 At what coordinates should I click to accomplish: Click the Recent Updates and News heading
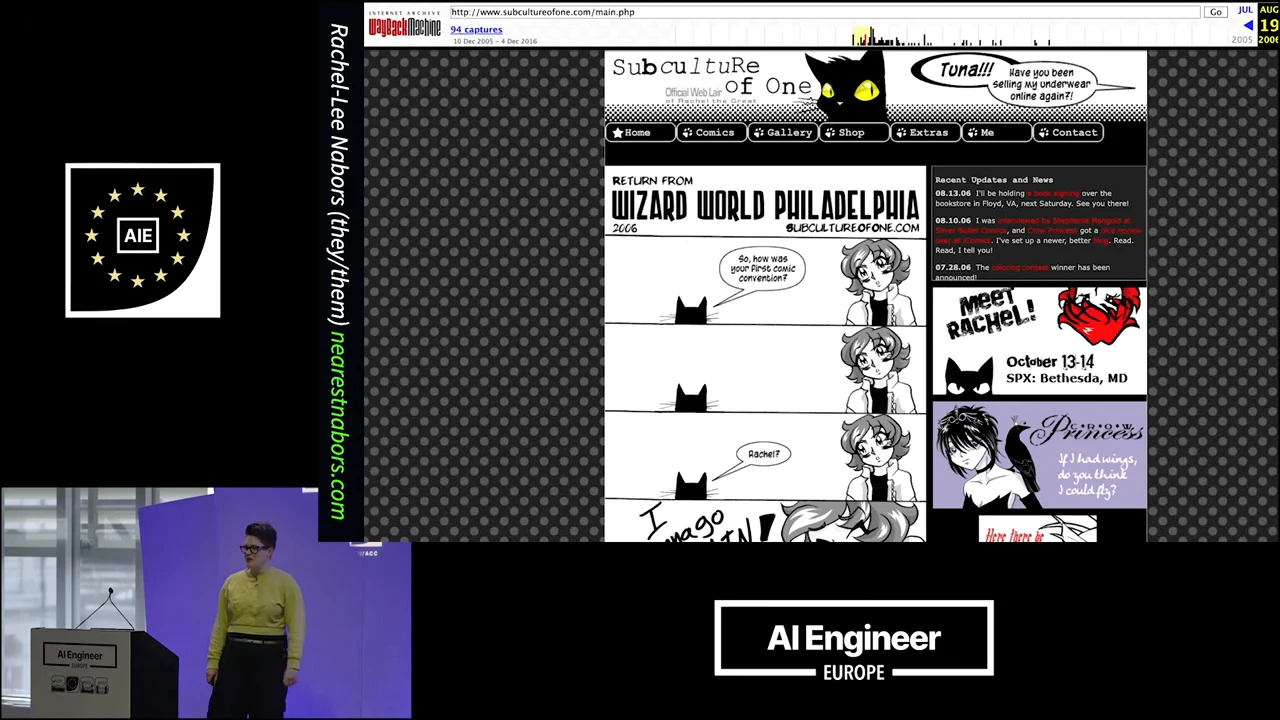click(994, 180)
